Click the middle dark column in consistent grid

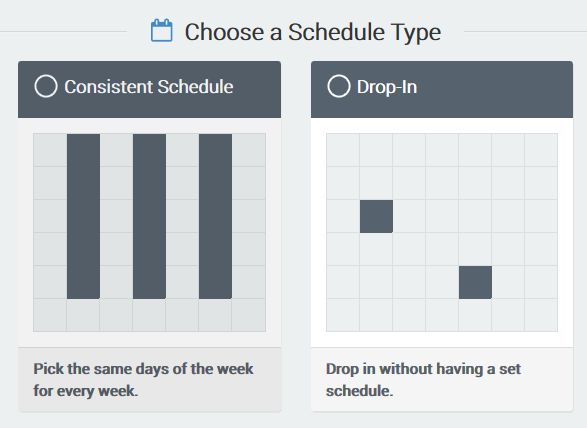point(149,216)
